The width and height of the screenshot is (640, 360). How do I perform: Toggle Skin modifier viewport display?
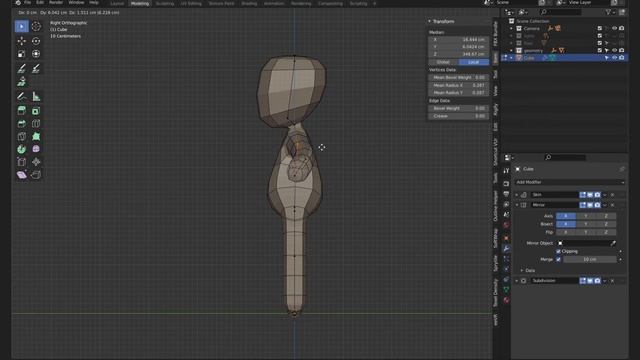590,195
